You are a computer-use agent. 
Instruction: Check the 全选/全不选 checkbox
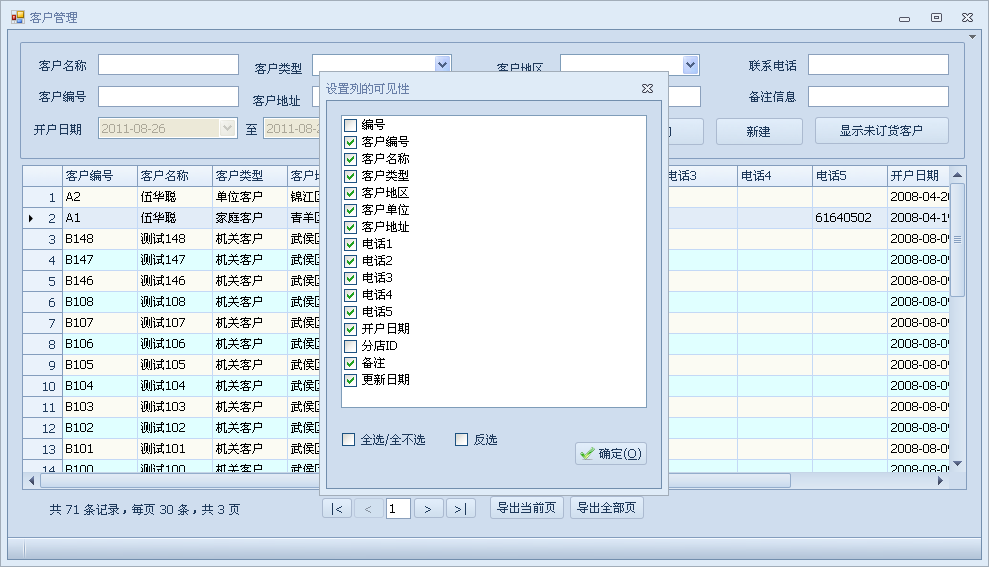pos(348,440)
